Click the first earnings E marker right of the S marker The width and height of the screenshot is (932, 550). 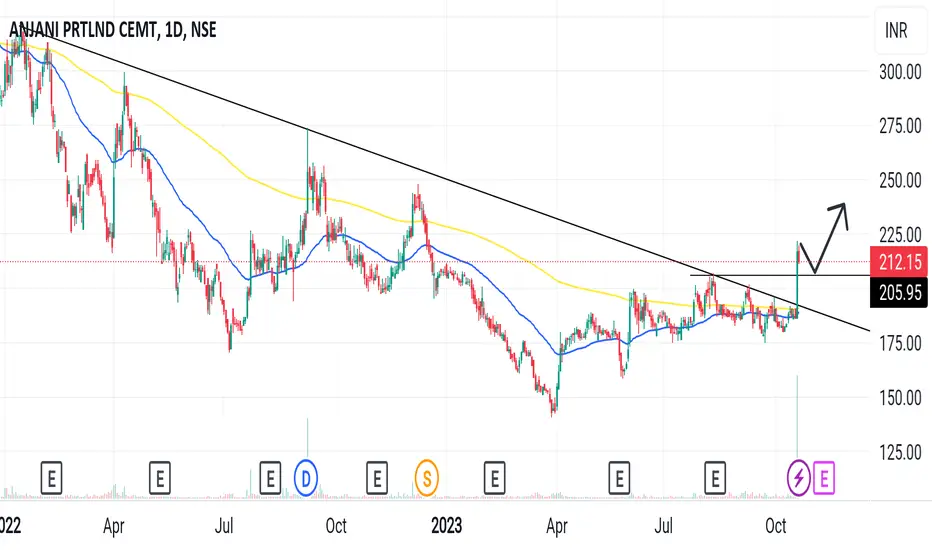click(495, 477)
